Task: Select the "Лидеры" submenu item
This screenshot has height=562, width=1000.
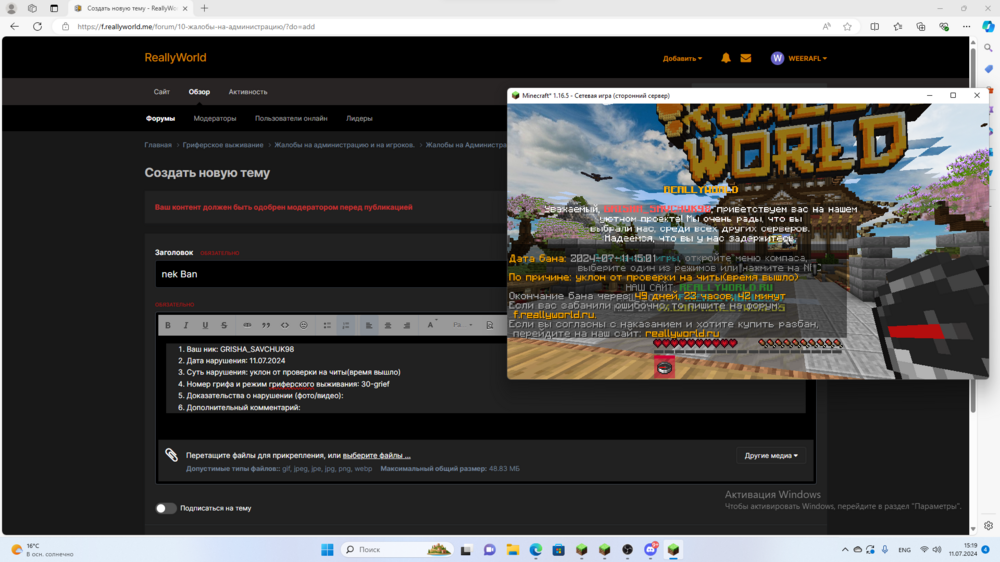Action: (359, 119)
